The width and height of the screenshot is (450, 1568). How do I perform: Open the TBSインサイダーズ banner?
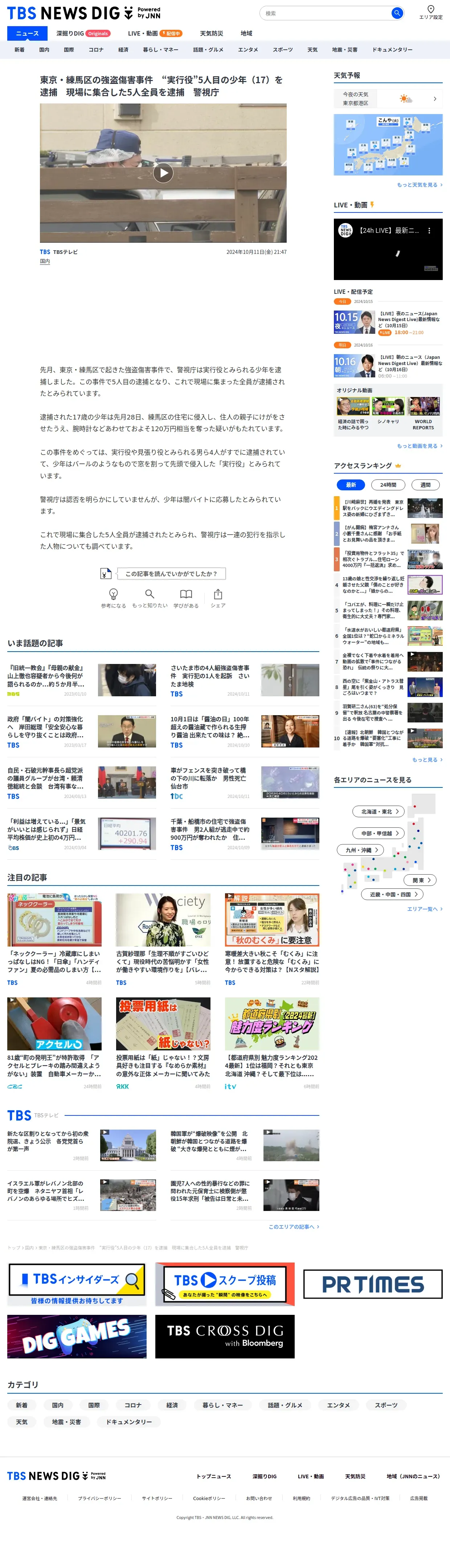(77, 1284)
